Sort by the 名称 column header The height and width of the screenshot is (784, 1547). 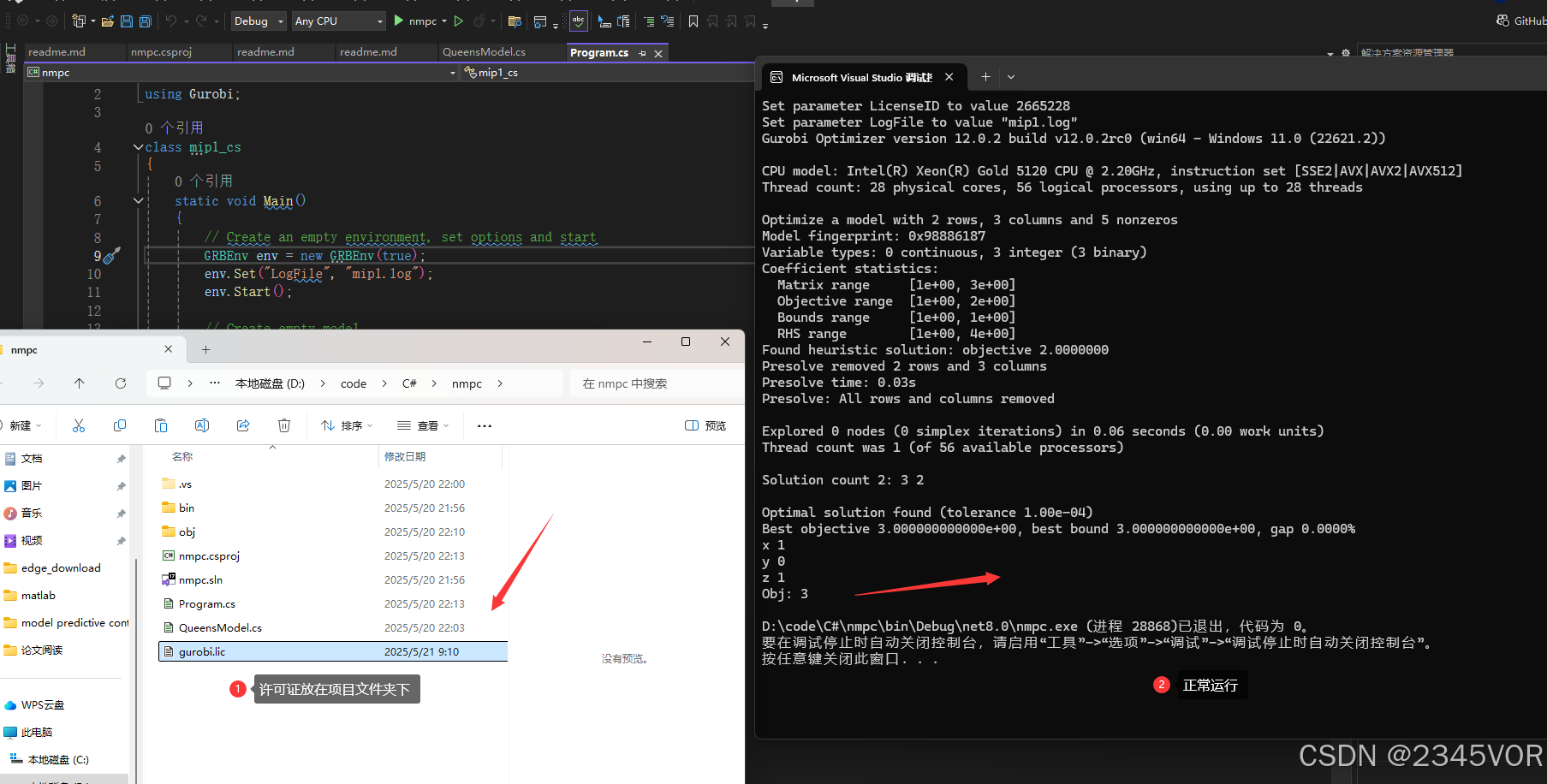[182, 457]
